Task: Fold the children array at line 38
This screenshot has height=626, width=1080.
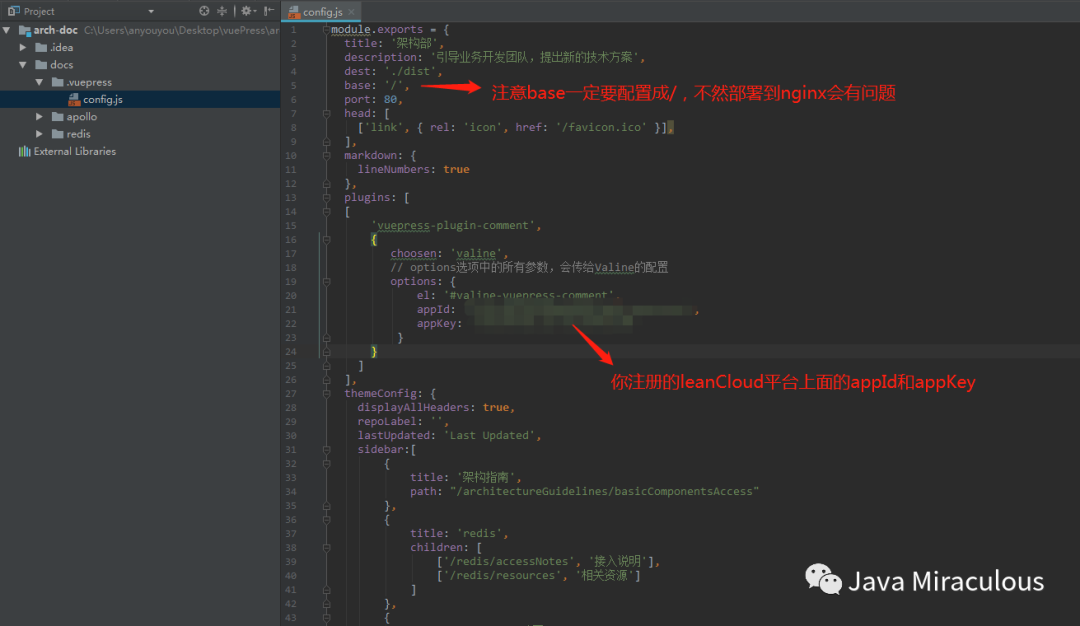Action: (x=326, y=547)
